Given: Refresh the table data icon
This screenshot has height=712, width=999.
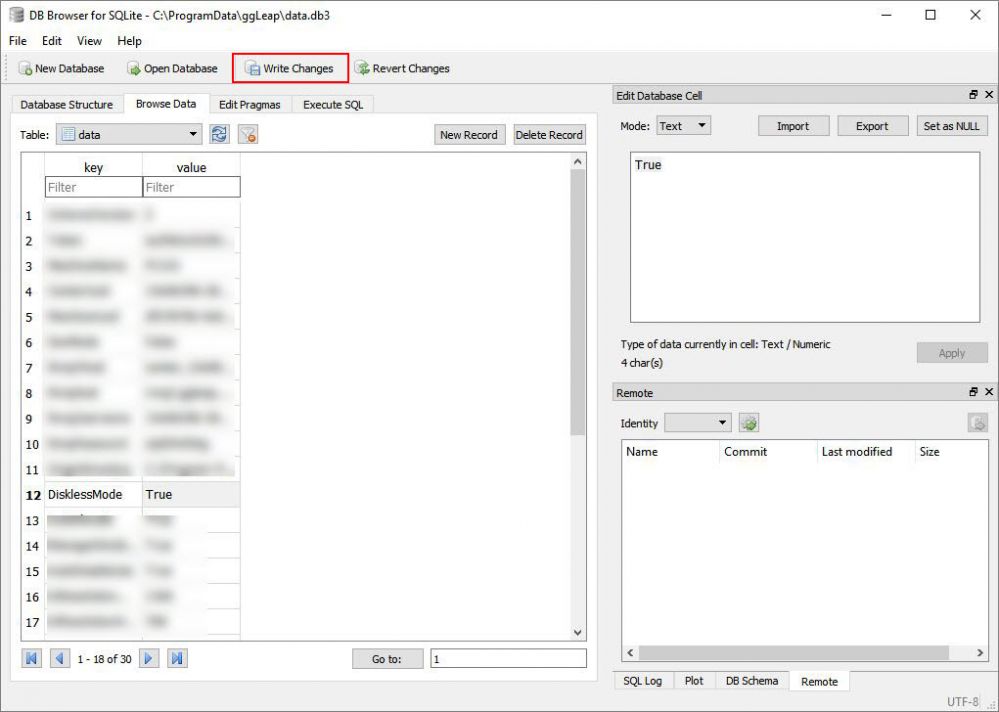Looking at the screenshot, I should tap(219, 134).
